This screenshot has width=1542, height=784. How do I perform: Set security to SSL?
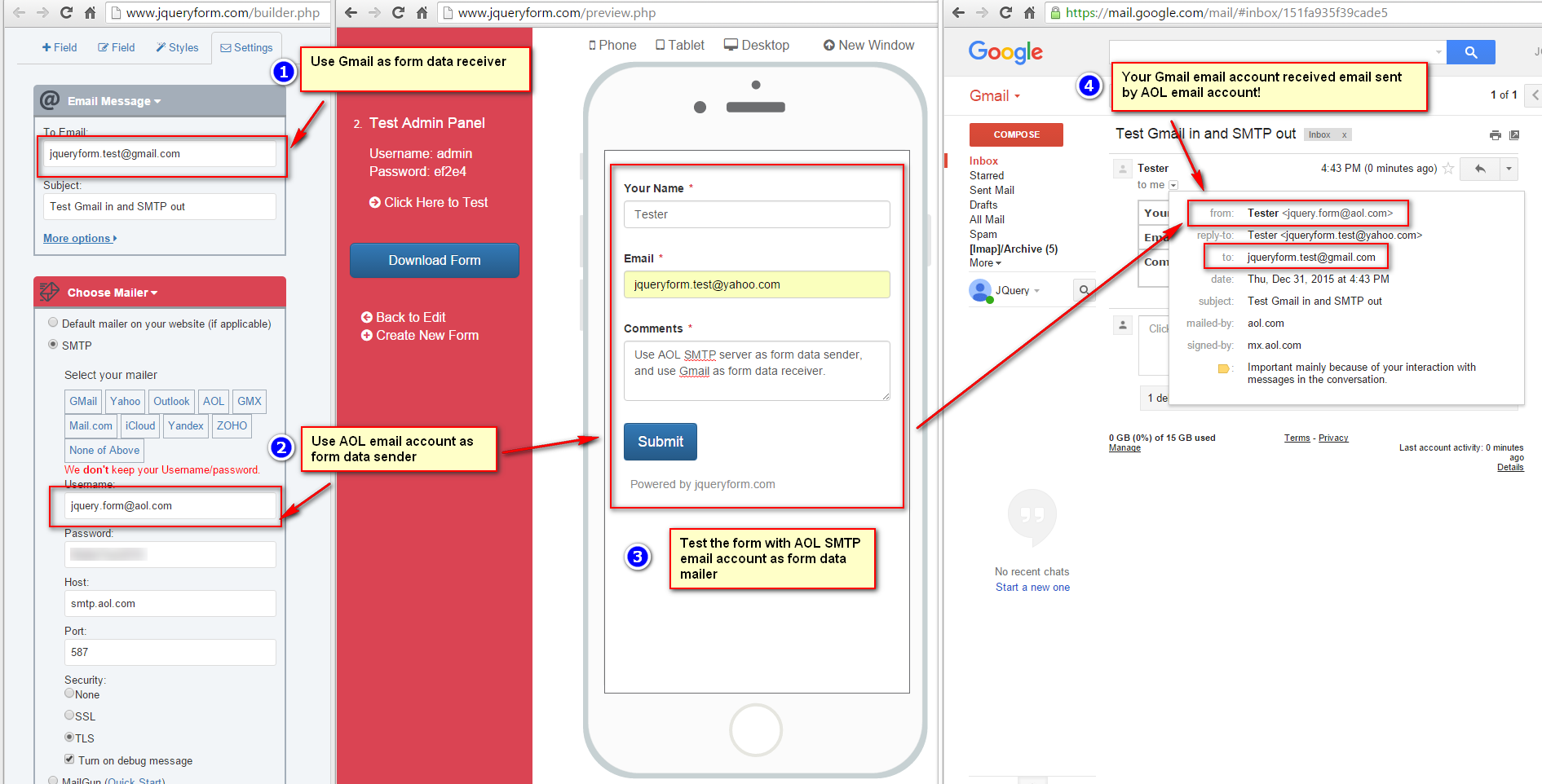coord(69,715)
